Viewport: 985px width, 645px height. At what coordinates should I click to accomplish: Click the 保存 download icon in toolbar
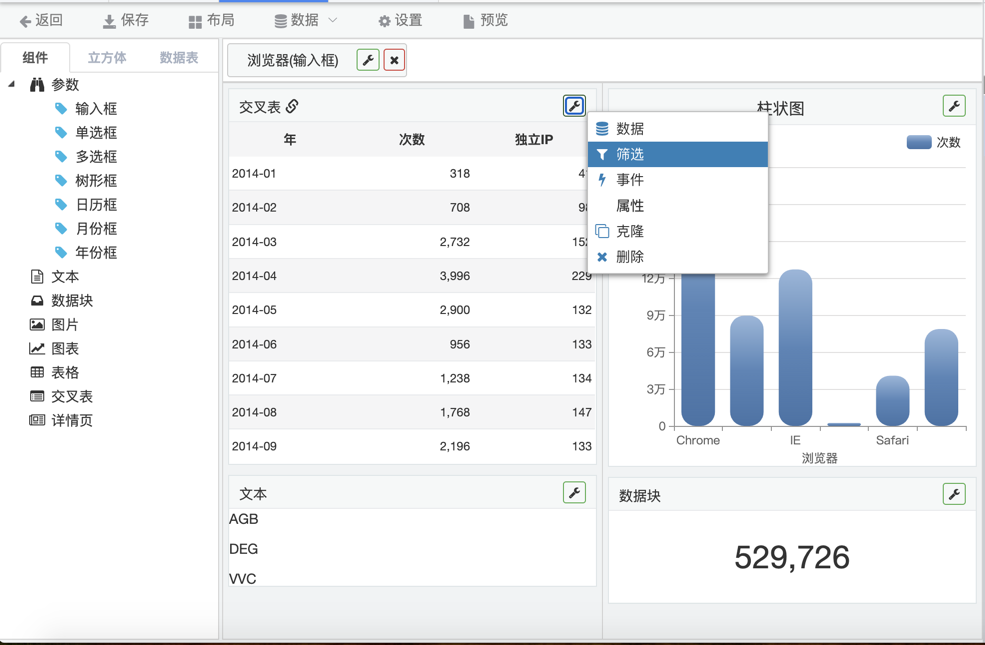pos(109,21)
